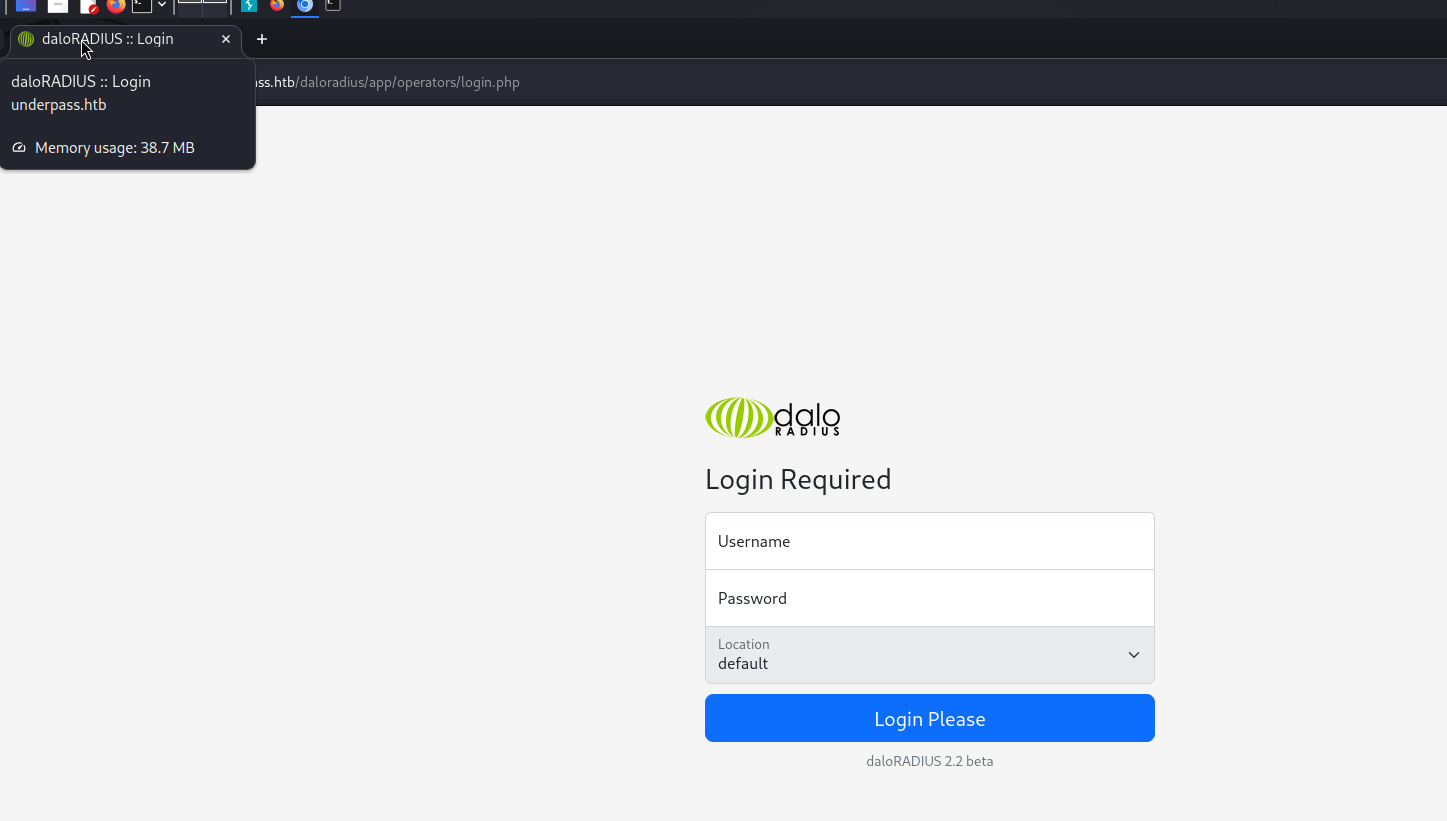Click the teal lightning-bolt app in the taskbar
This screenshot has height=821, width=1447.
point(249,5)
